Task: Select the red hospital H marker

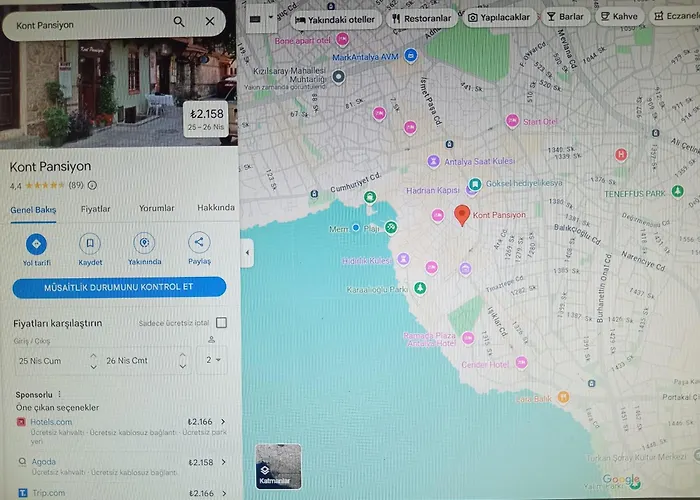Action: (621, 155)
